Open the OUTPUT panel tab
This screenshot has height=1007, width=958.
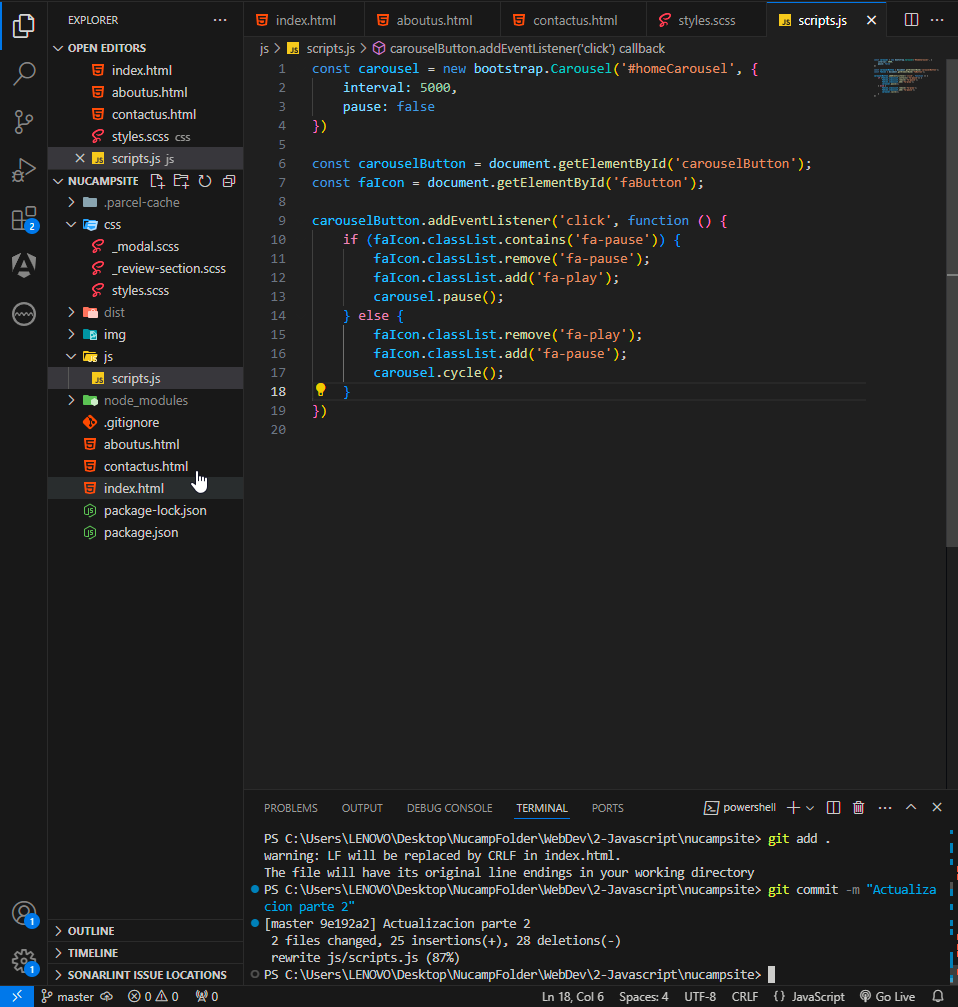tap(362, 808)
